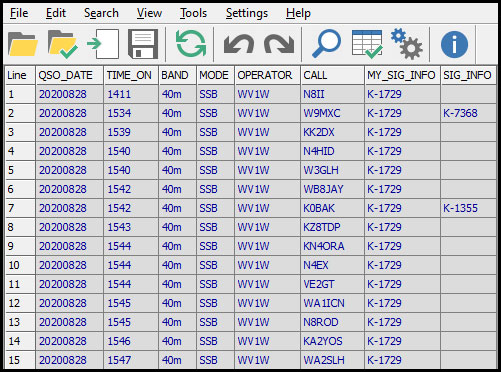Viewport: 501px width, 372px height.
Task: Select call sign W9MXC cell
Action: (333, 113)
